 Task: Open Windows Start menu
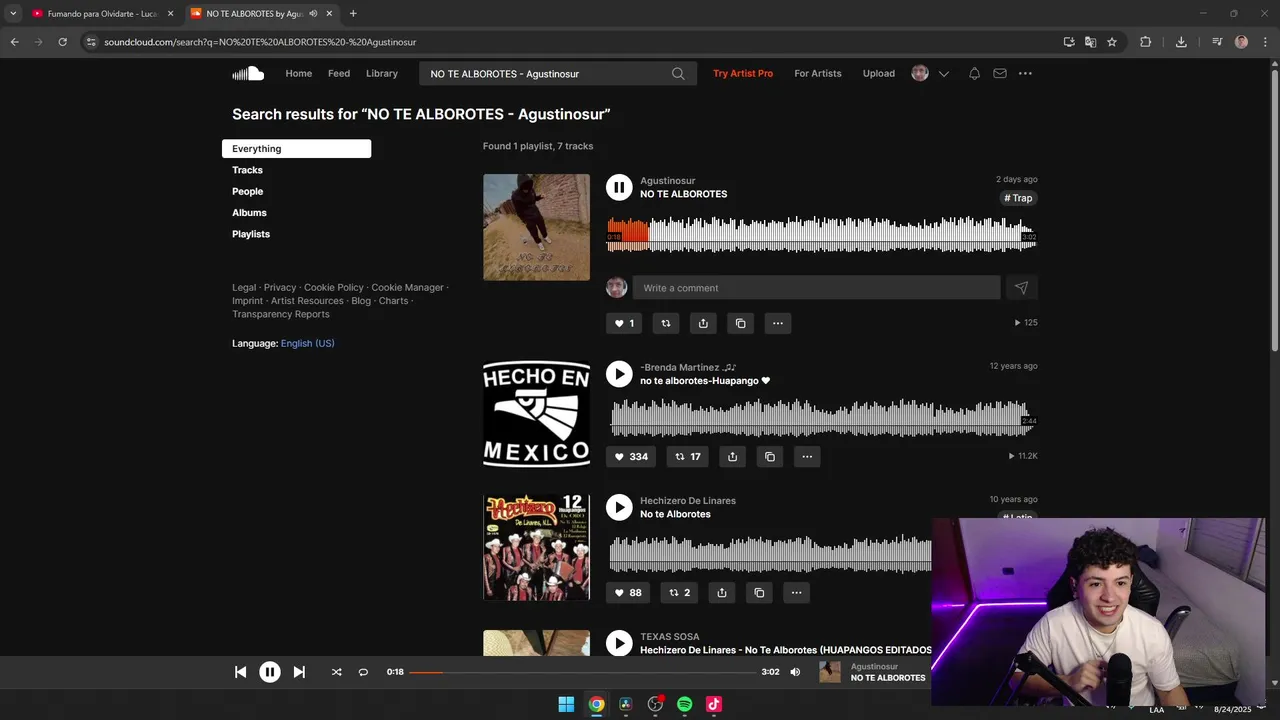(x=566, y=704)
